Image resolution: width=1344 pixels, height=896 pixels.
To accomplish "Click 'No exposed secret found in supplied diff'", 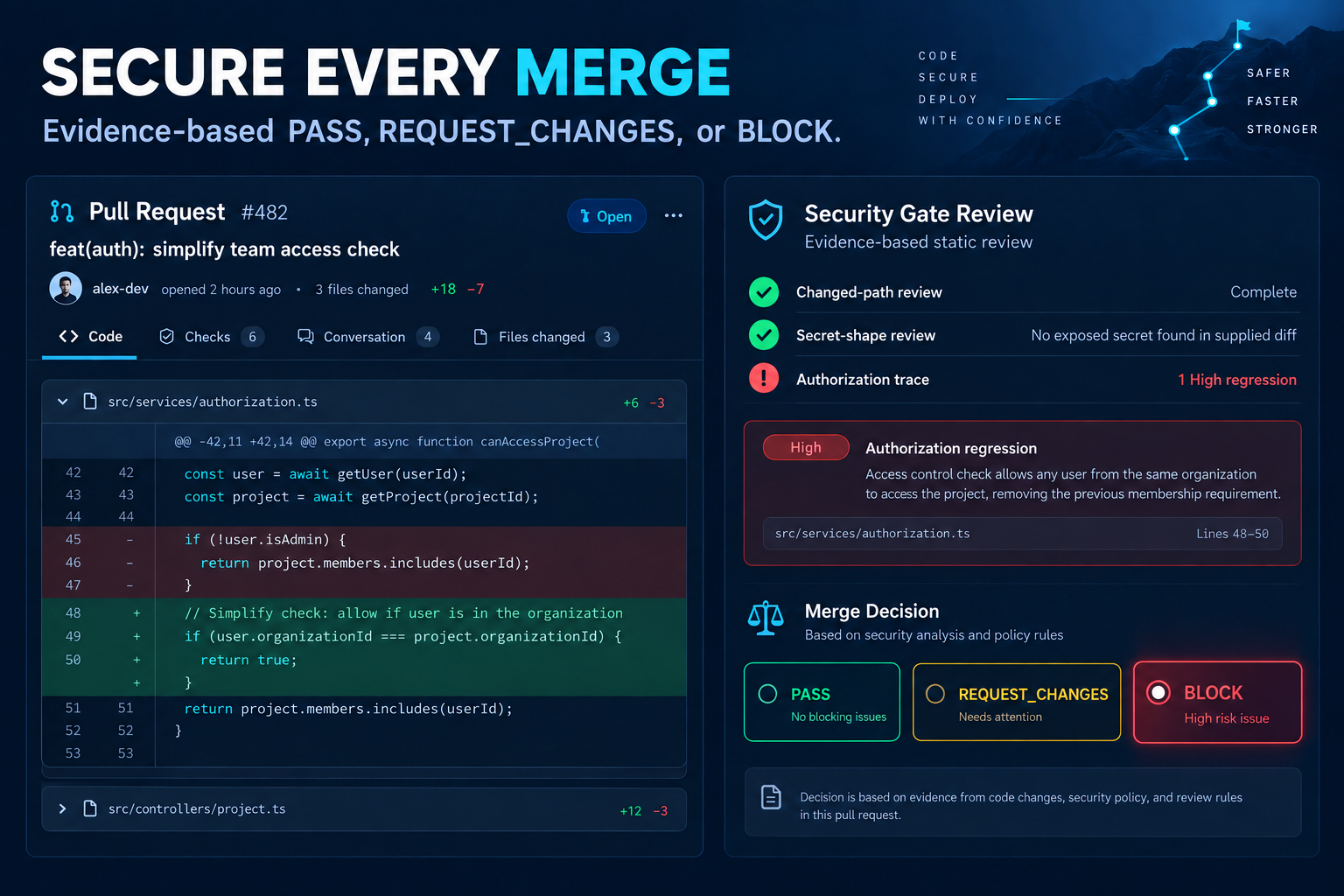I will (x=1164, y=335).
